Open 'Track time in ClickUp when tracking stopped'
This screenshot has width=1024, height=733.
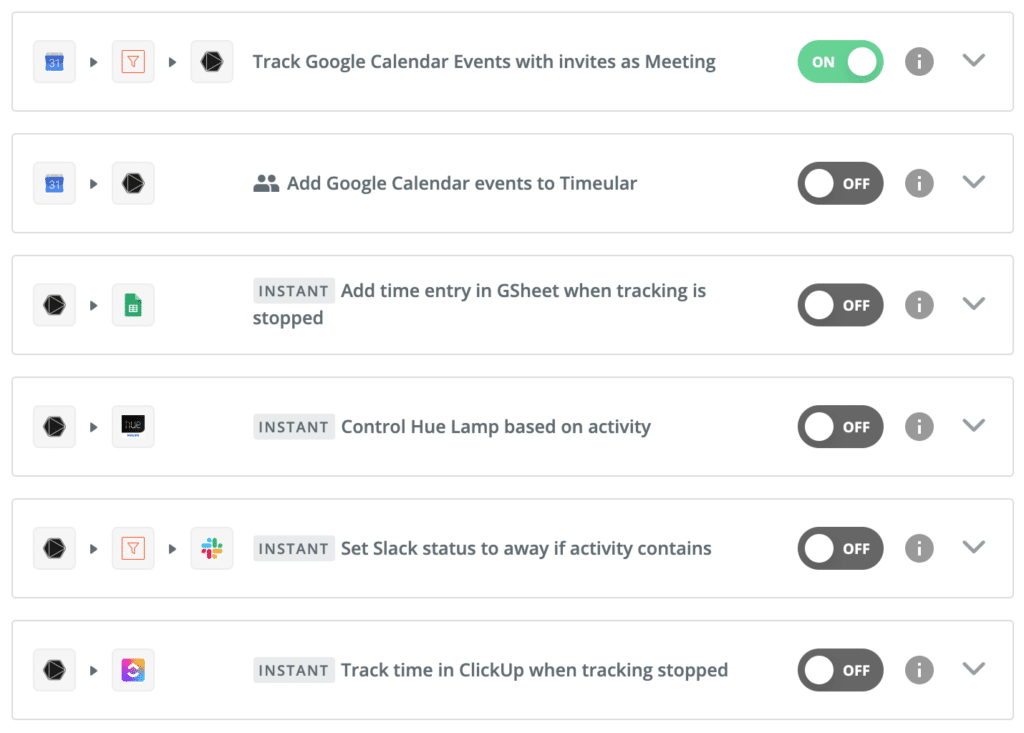click(534, 670)
